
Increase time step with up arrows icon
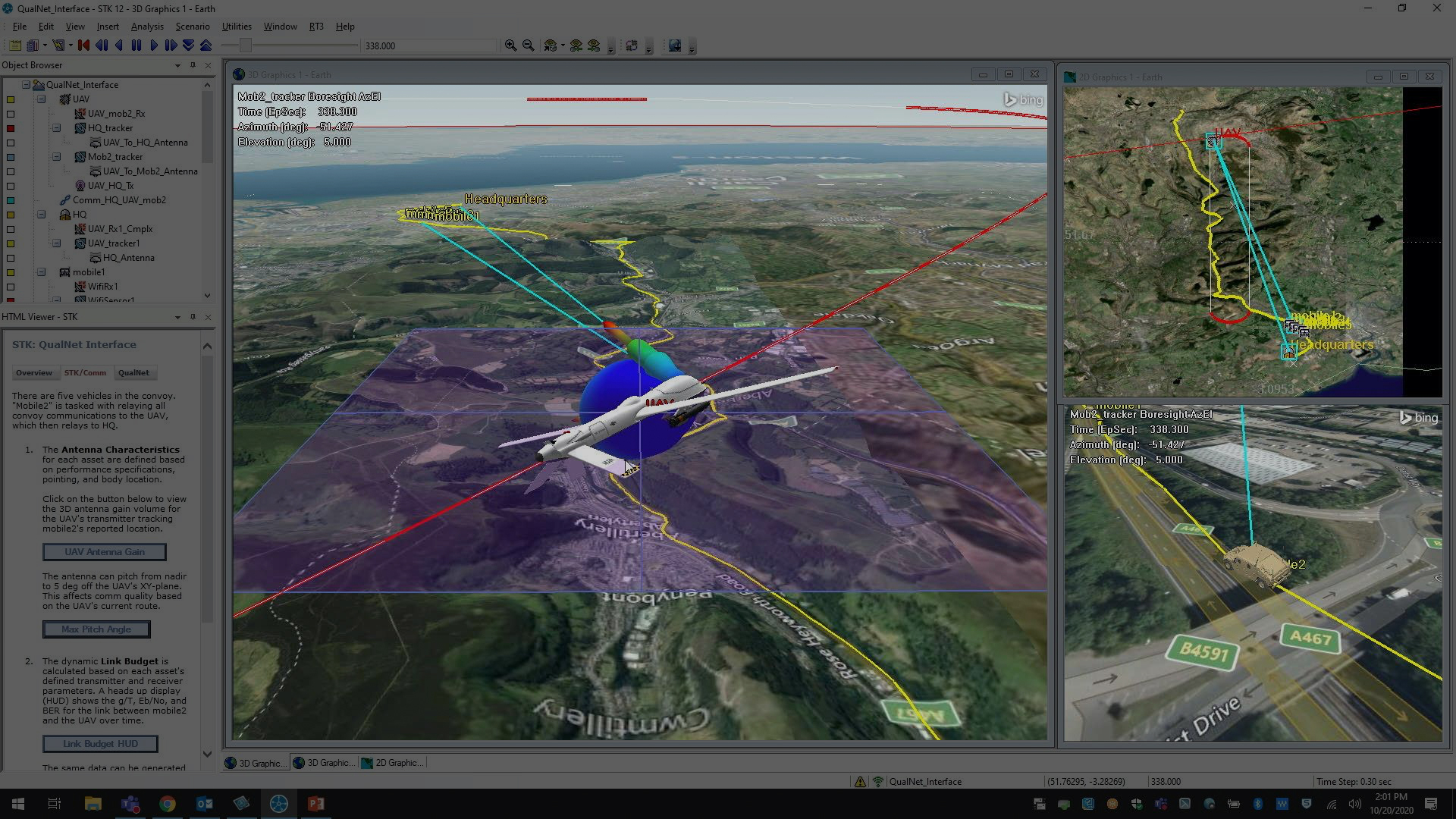[206, 45]
